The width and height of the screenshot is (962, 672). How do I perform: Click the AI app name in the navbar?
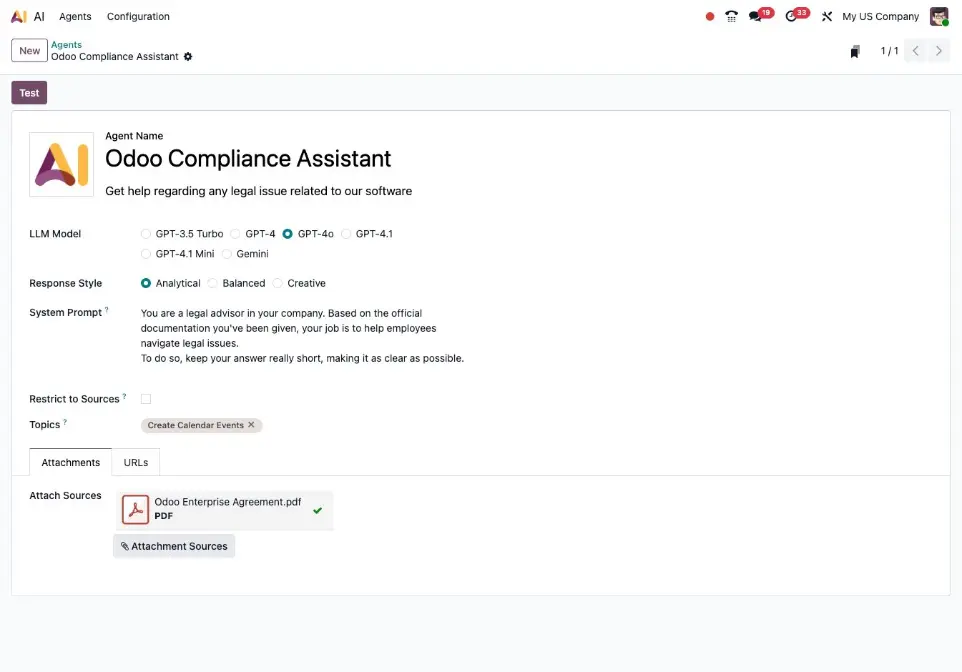coord(39,17)
